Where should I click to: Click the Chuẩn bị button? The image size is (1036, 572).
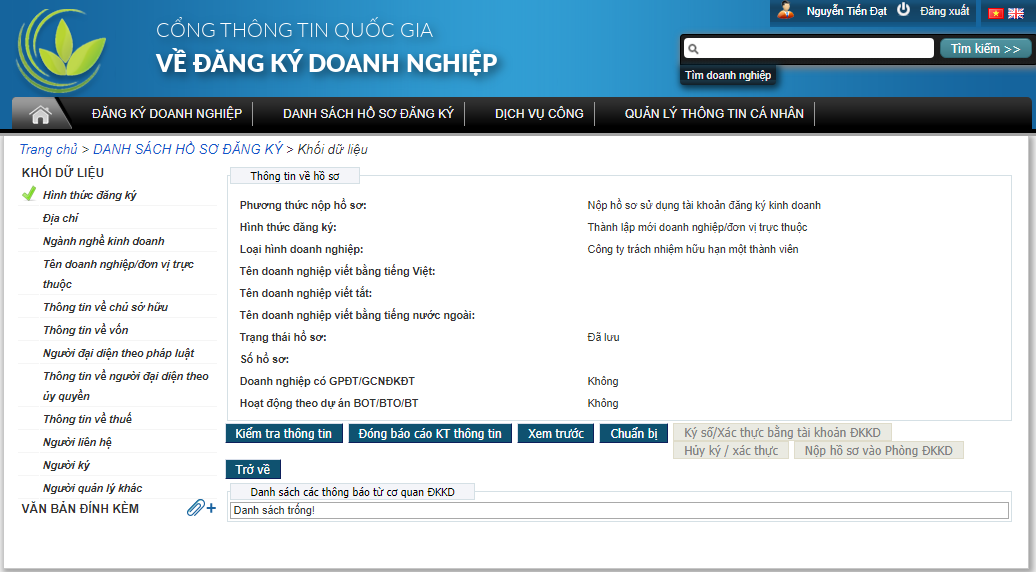(634, 434)
